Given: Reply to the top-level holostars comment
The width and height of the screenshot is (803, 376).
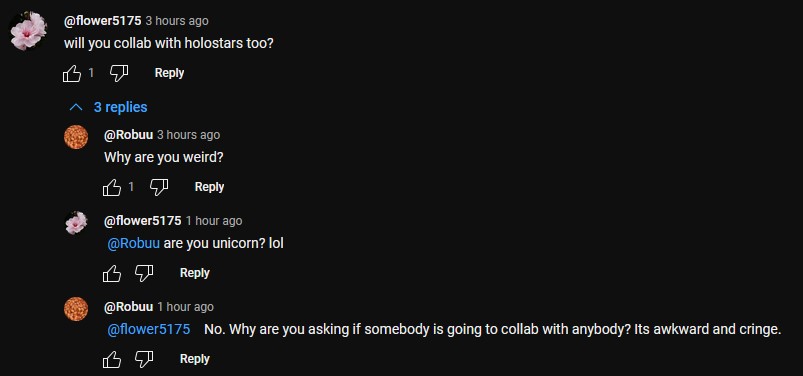Looking at the screenshot, I should point(170,73).
